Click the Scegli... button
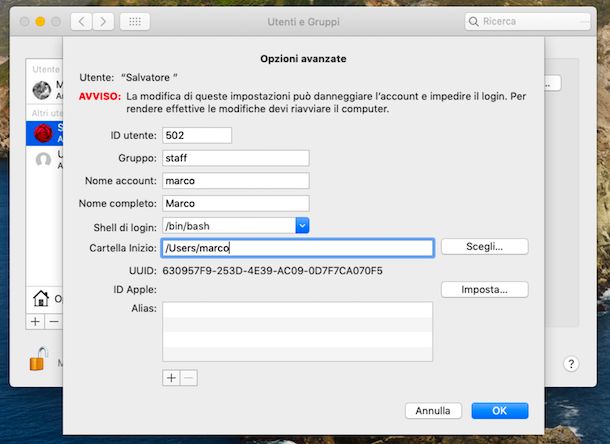 point(485,247)
